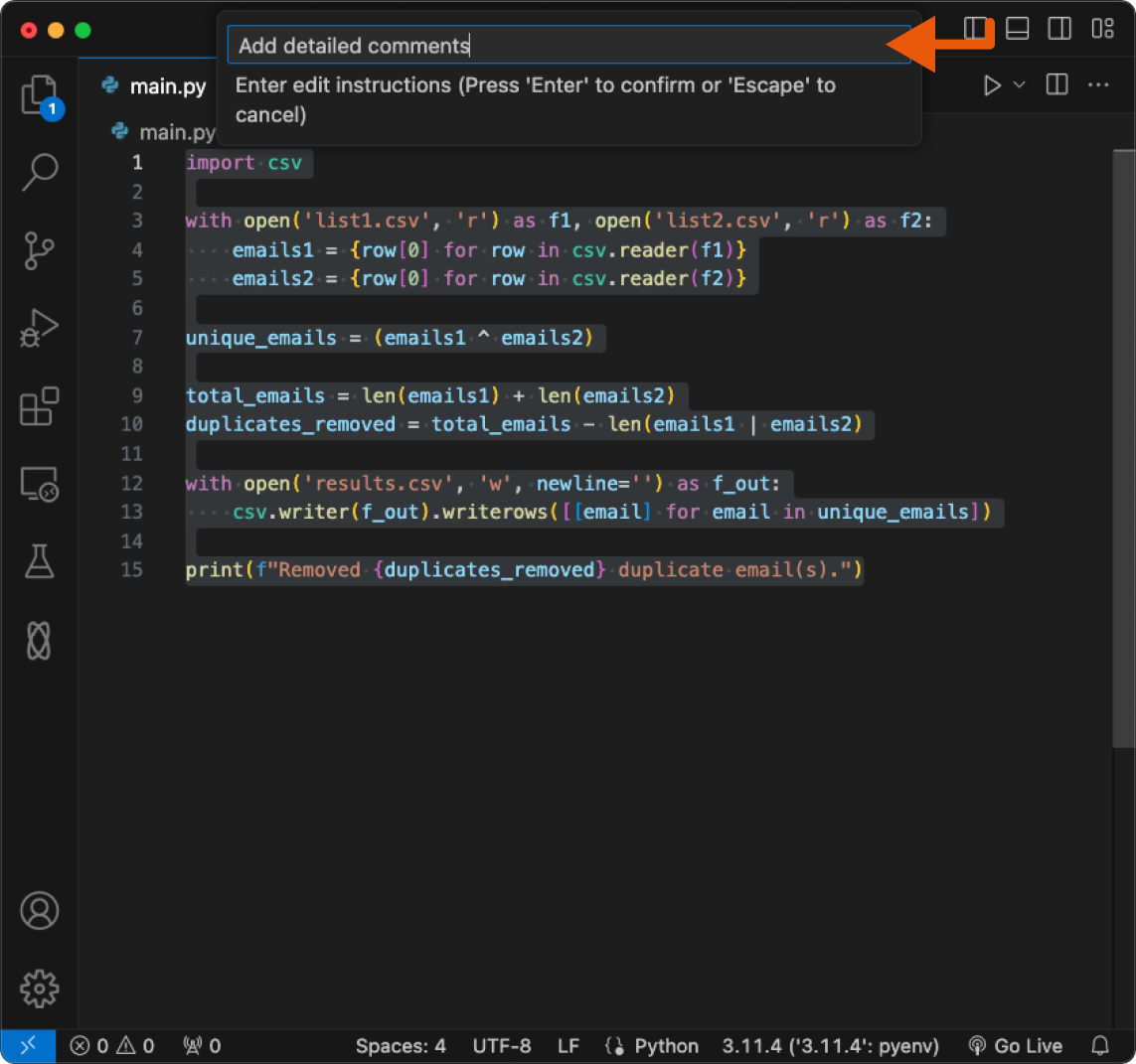Open the Remote Explorer view
Screen dimensions: 1136x1064
[x=39, y=484]
